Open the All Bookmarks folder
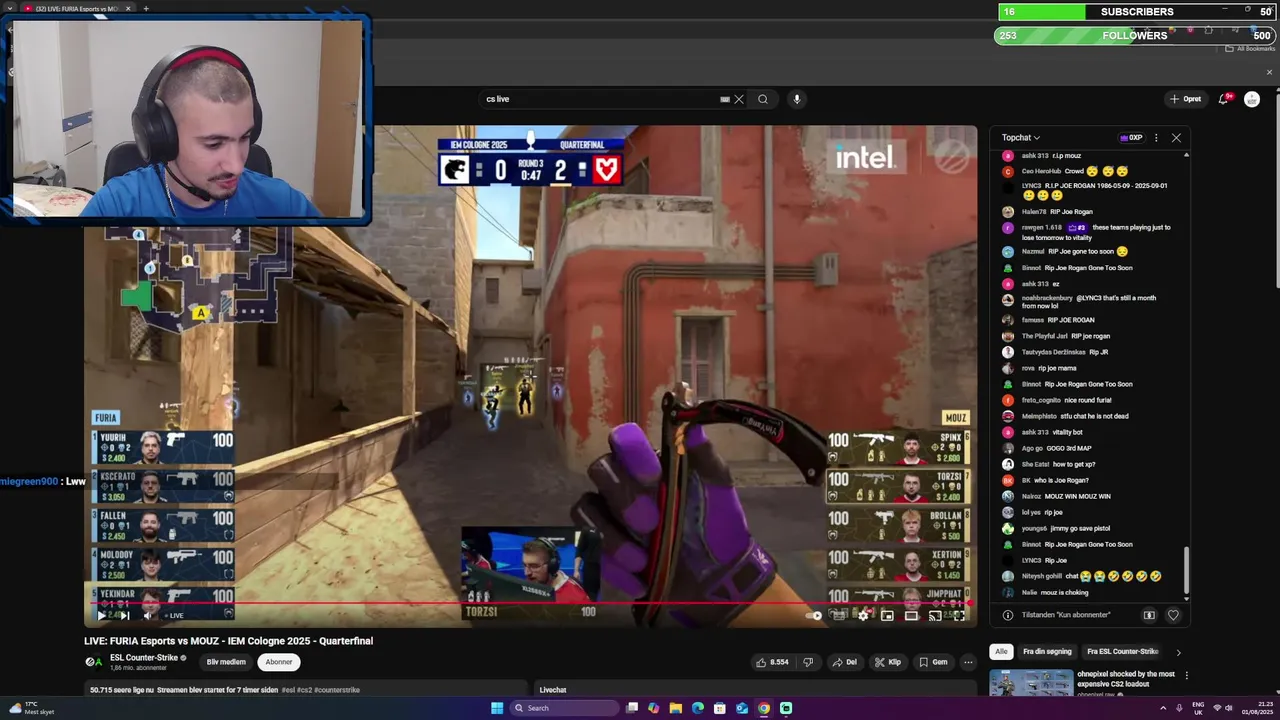Screen dimensions: 1280x720 click(x=1250, y=48)
